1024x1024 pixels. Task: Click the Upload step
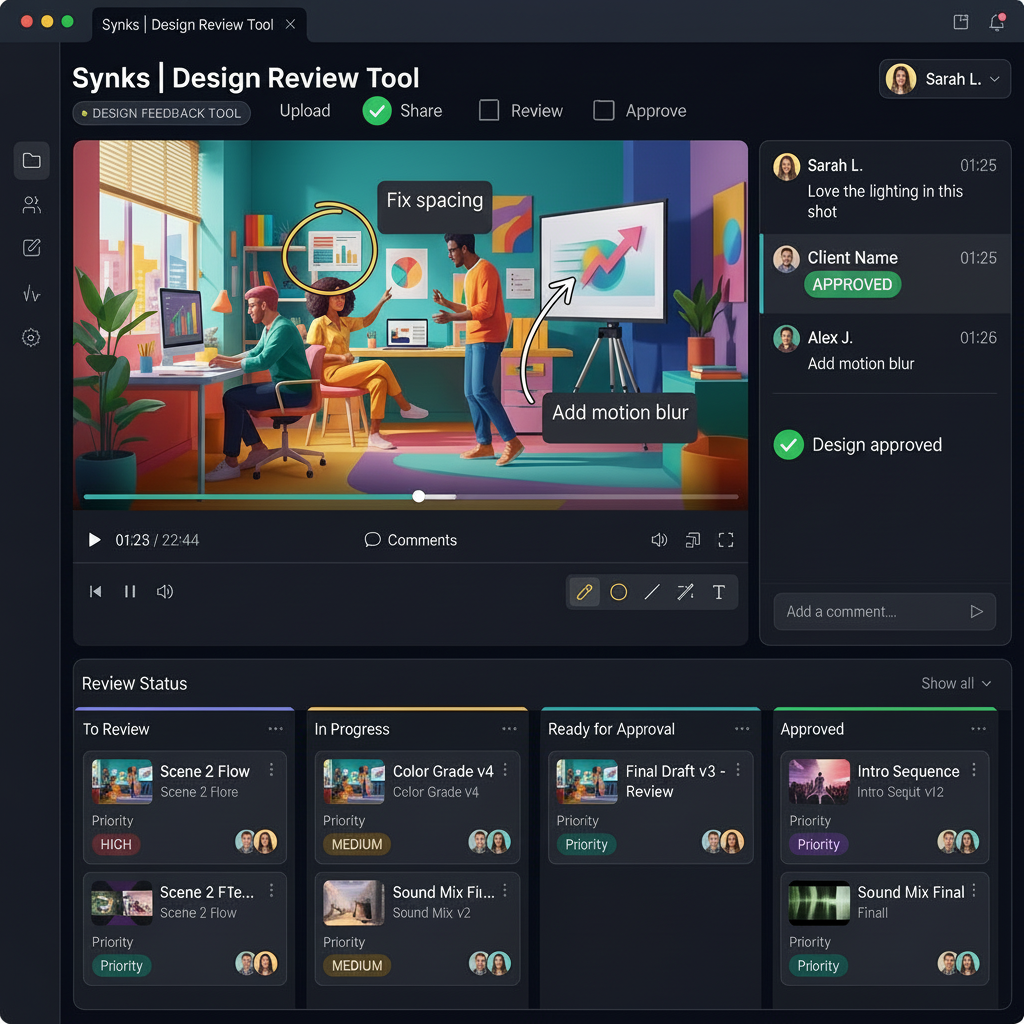(305, 111)
